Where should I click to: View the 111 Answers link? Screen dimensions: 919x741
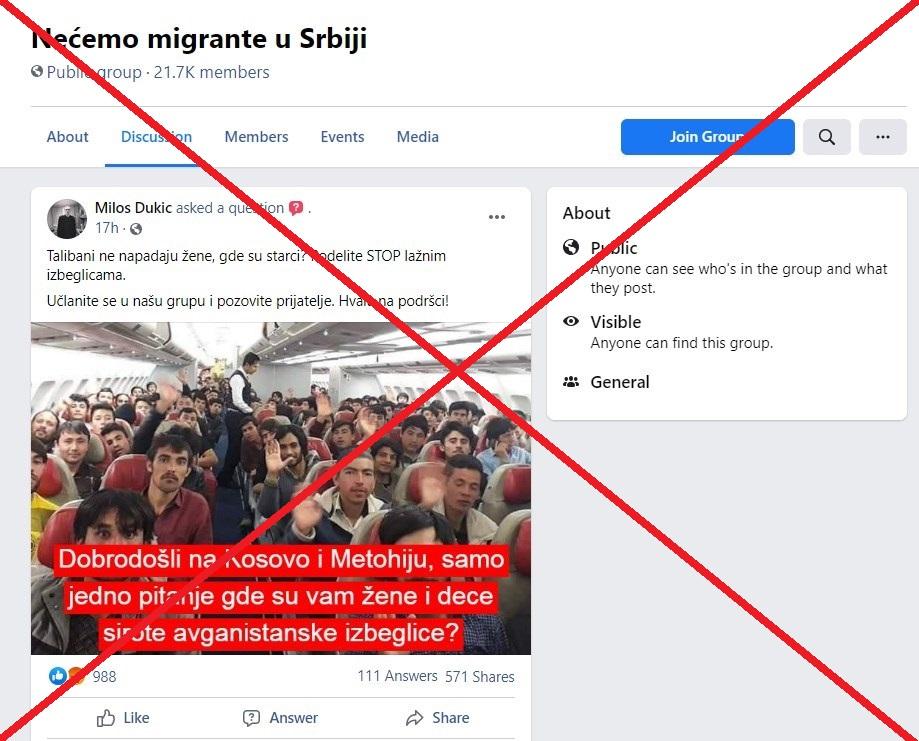click(x=397, y=676)
